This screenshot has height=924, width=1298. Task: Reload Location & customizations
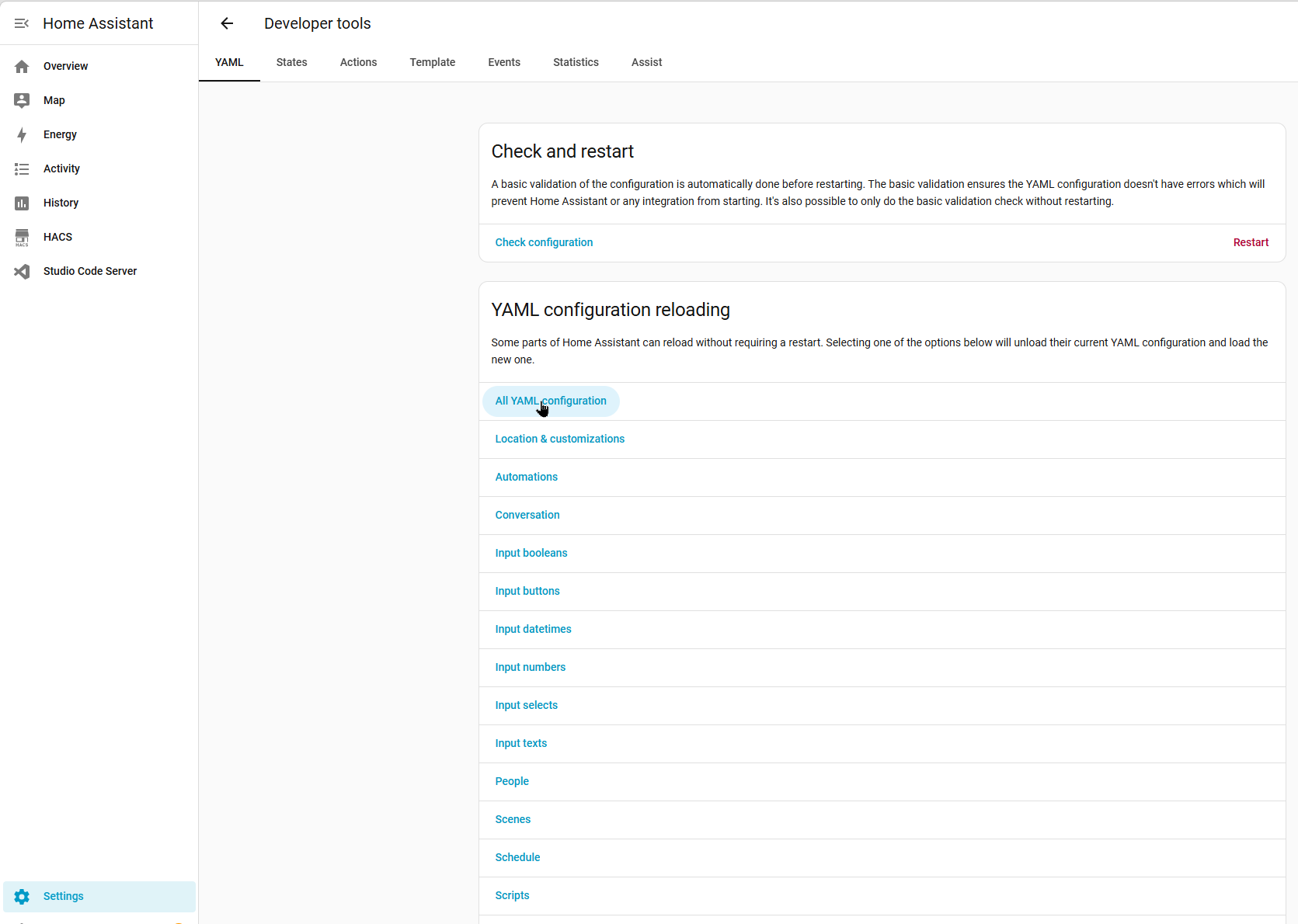coord(559,439)
